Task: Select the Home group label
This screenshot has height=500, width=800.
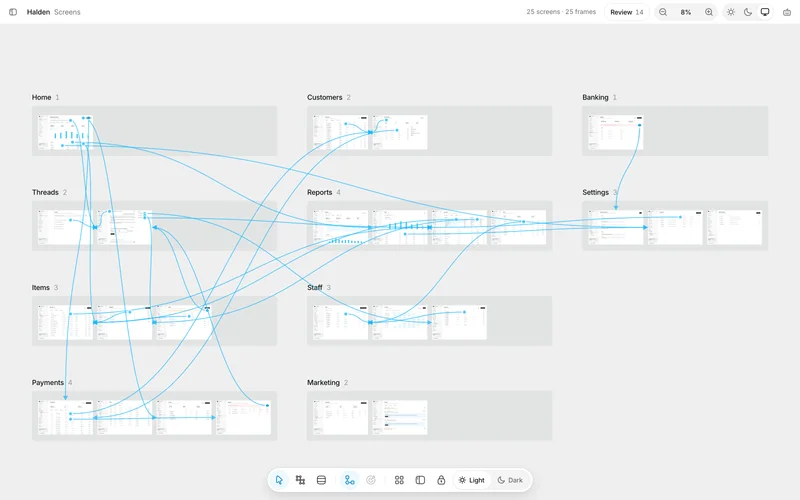Action: 41,97
